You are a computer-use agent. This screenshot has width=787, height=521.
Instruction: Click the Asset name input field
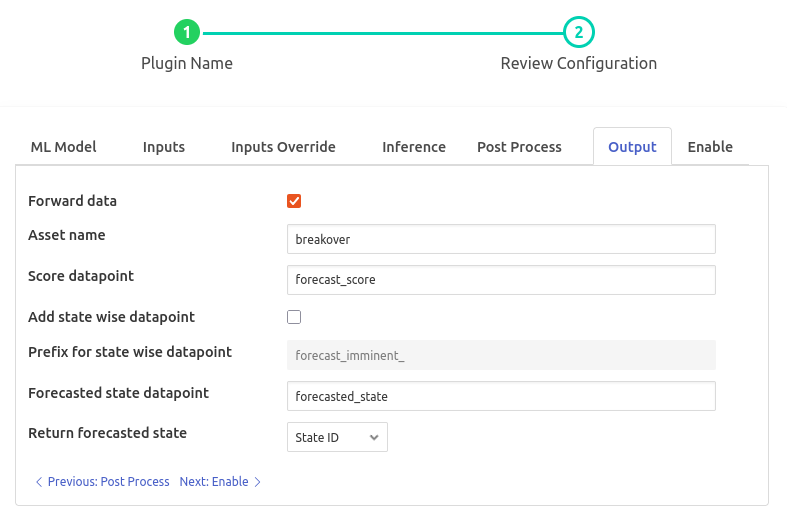point(500,240)
